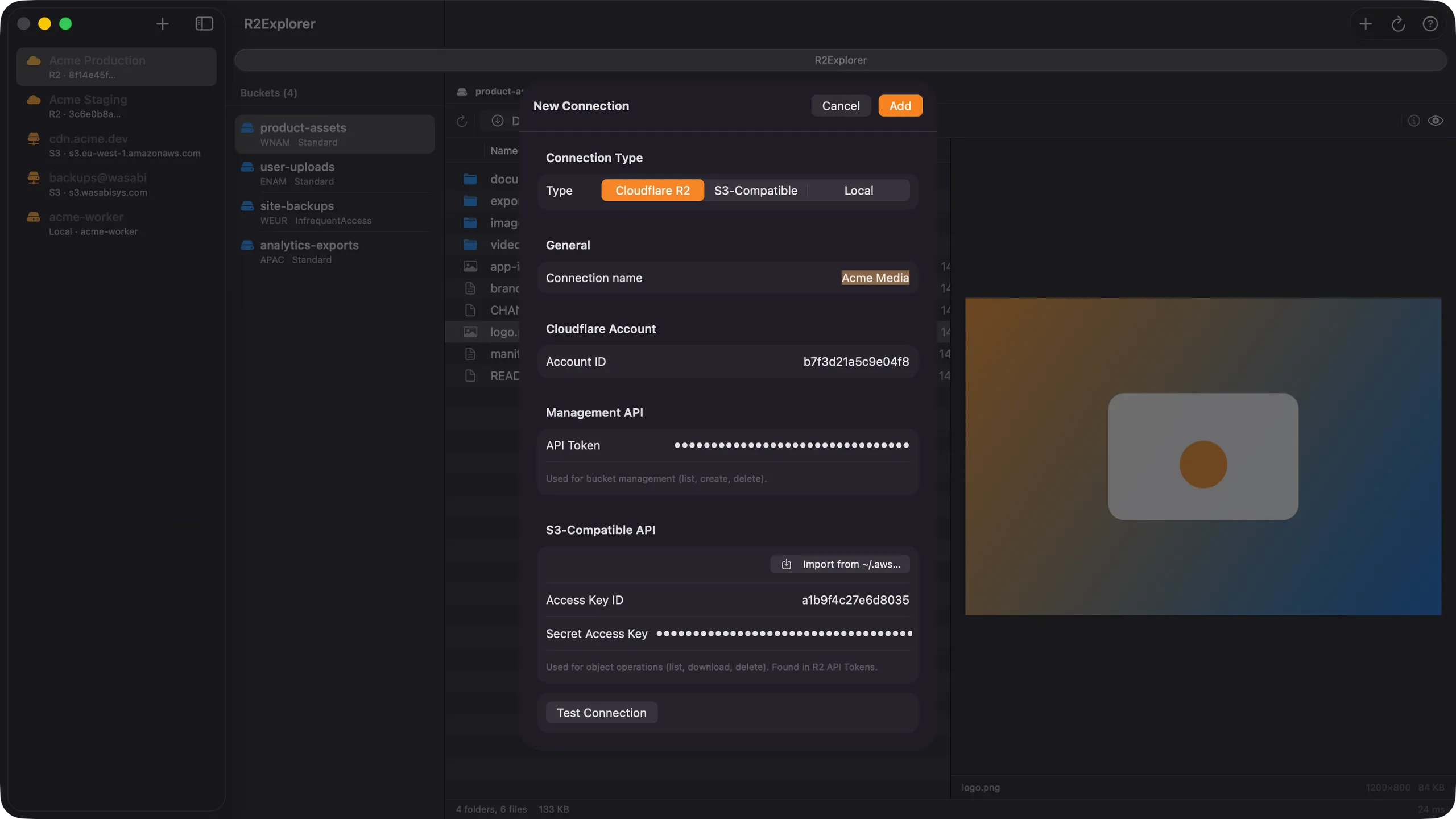Image resolution: width=1456 pixels, height=819 pixels.
Task: Select the REA… file row
Action: (482, 375)
